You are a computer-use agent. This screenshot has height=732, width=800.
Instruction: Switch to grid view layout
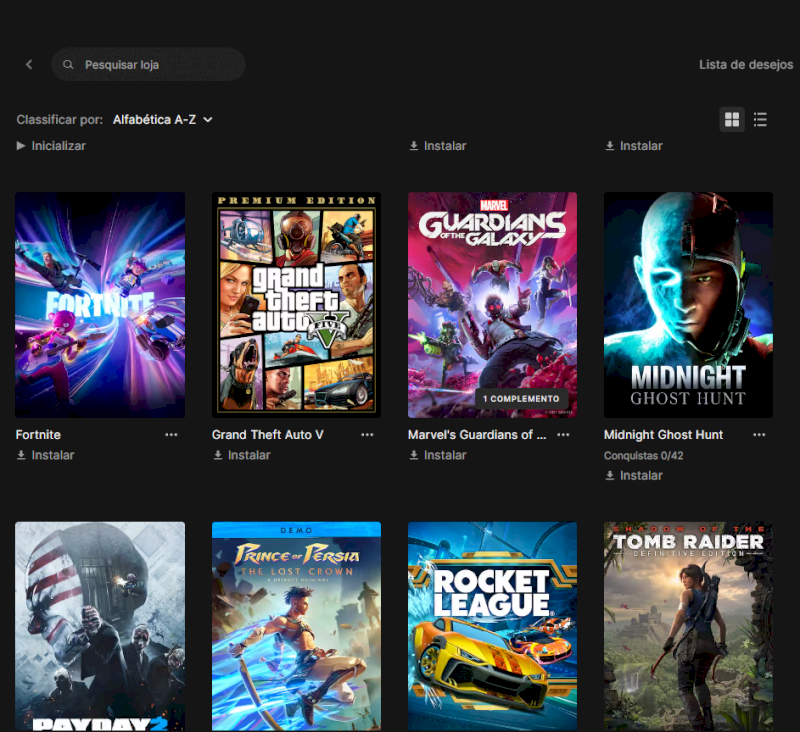point(732,119)
